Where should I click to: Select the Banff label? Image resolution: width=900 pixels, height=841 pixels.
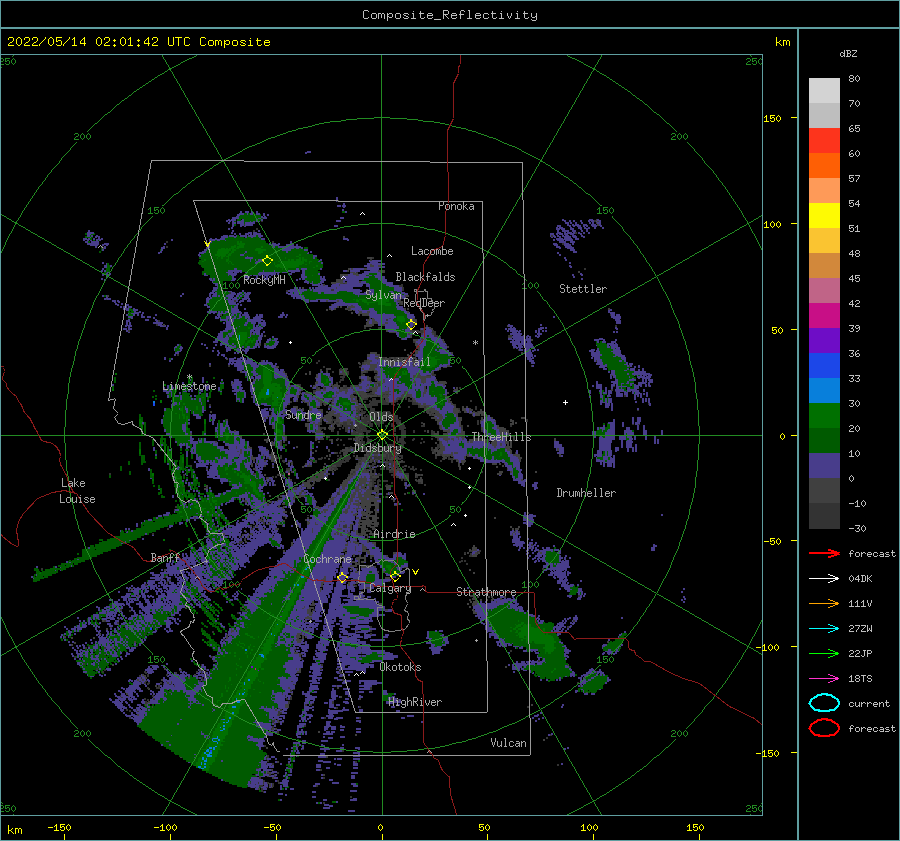pos(165,557)
